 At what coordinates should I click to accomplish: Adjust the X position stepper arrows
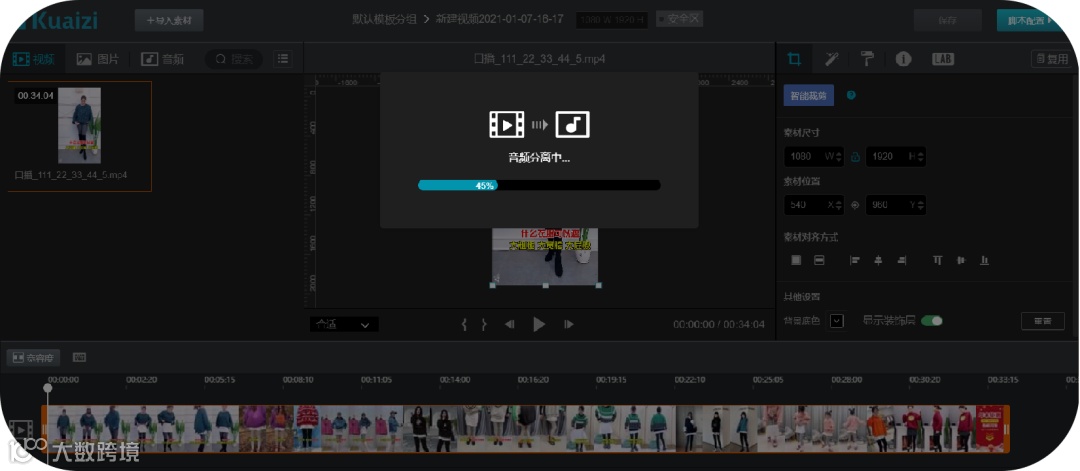(838, 205)
